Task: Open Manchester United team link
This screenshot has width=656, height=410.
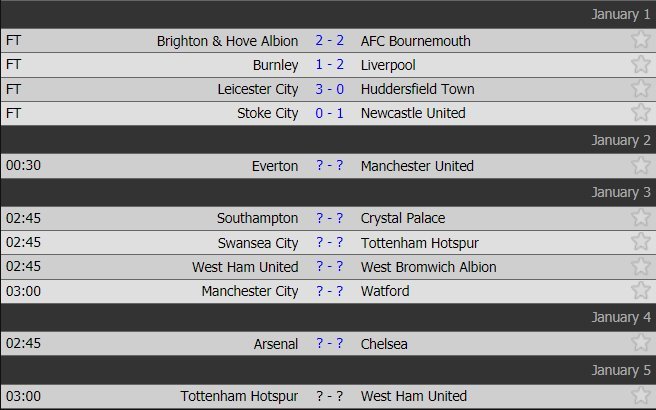Action: click(417, 166)
